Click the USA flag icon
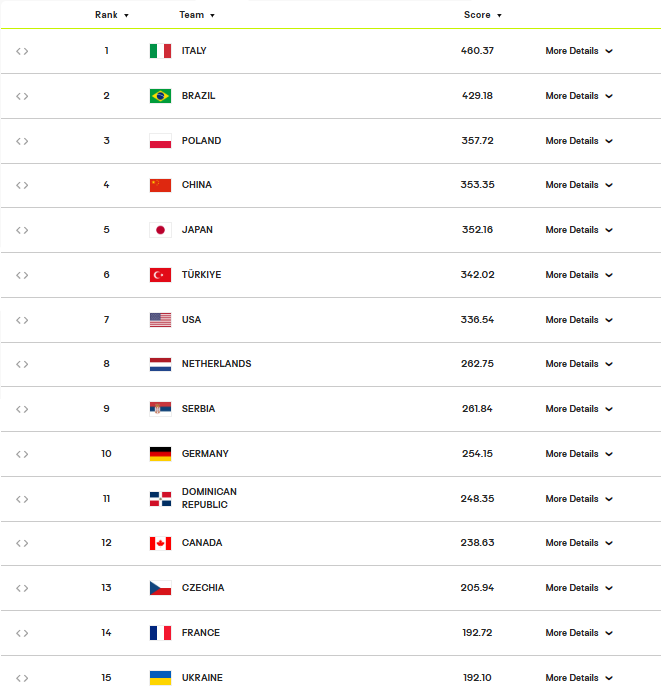The width and height of the screenshot is (661, 695). (160, 320)
